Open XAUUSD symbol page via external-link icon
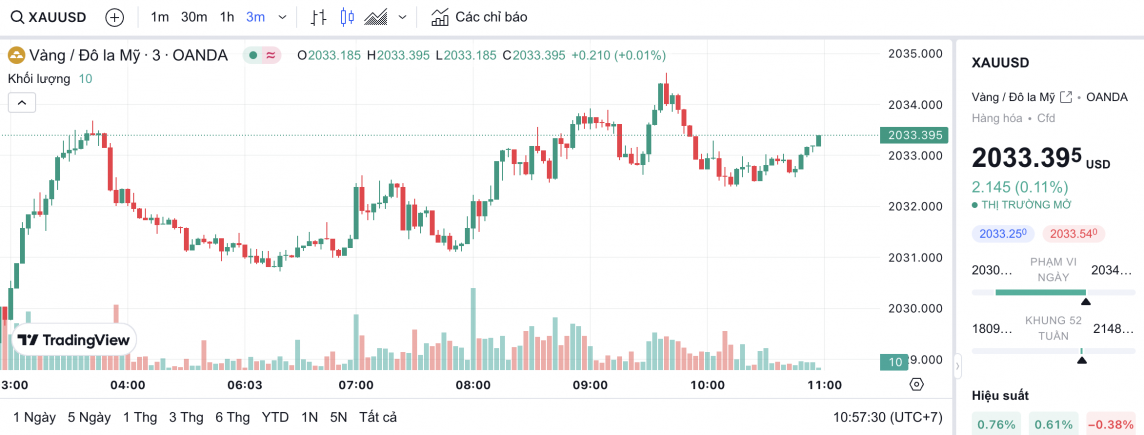Screen dimensions: 1144x435 point(1066,97)
